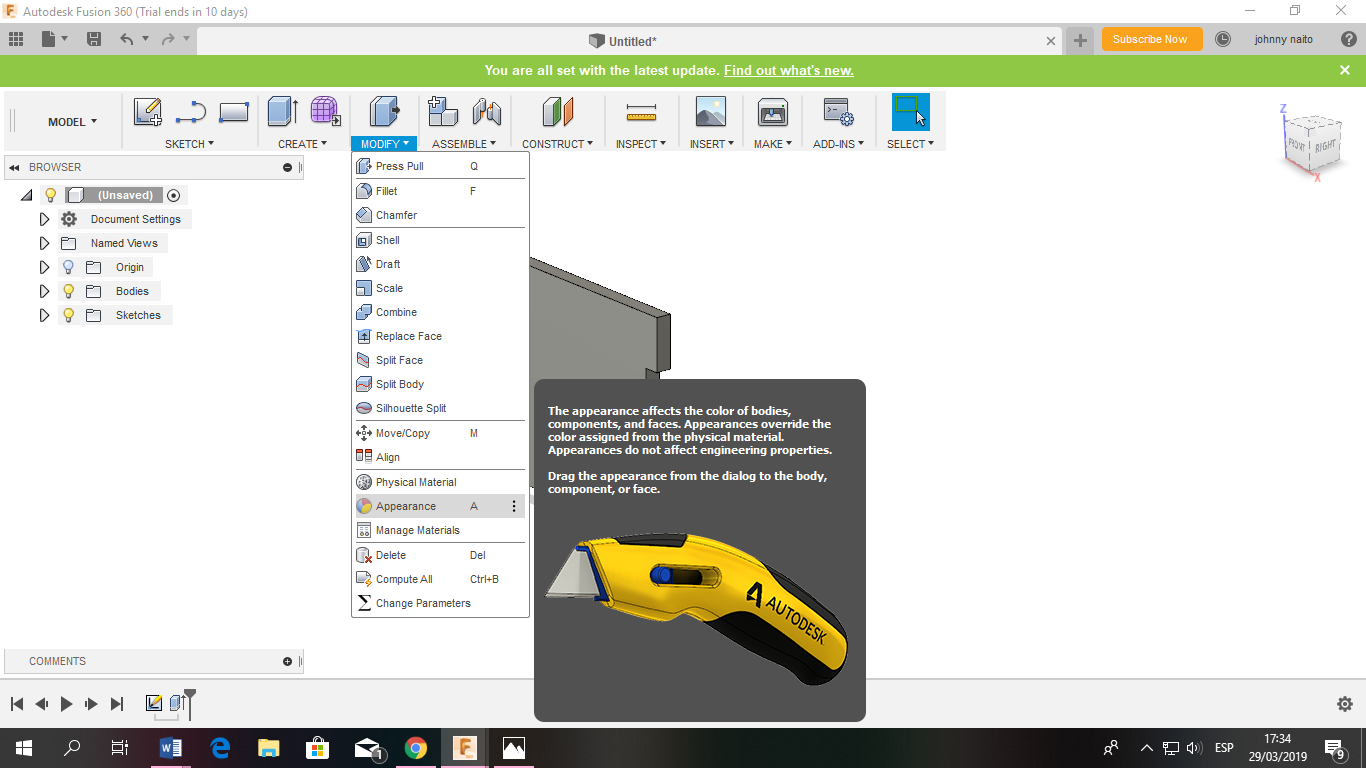Select the Insert image icon
This screenshot has width=1366, height=768.
(711, 111)
